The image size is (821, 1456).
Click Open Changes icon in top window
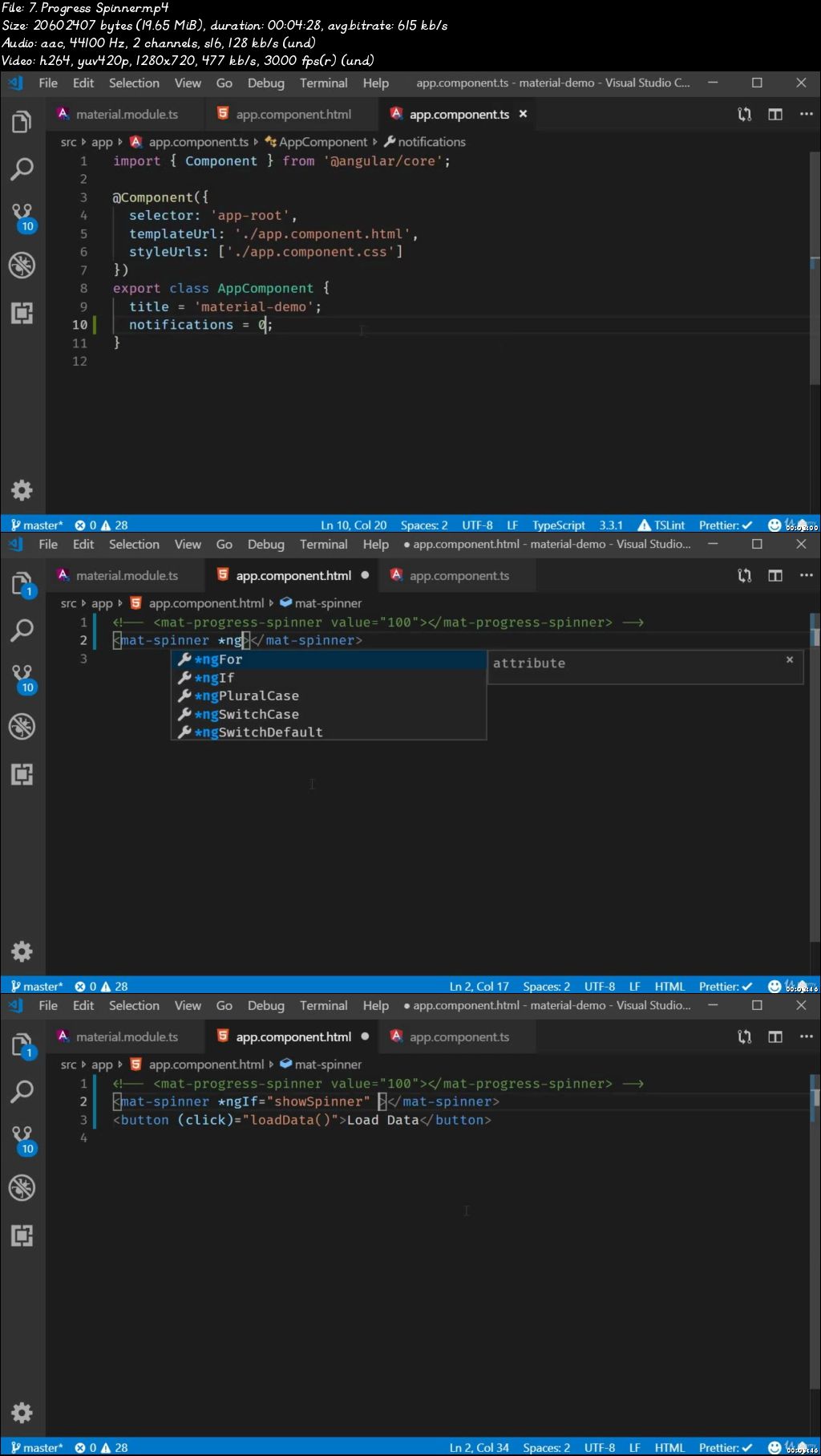coord(745,115)
